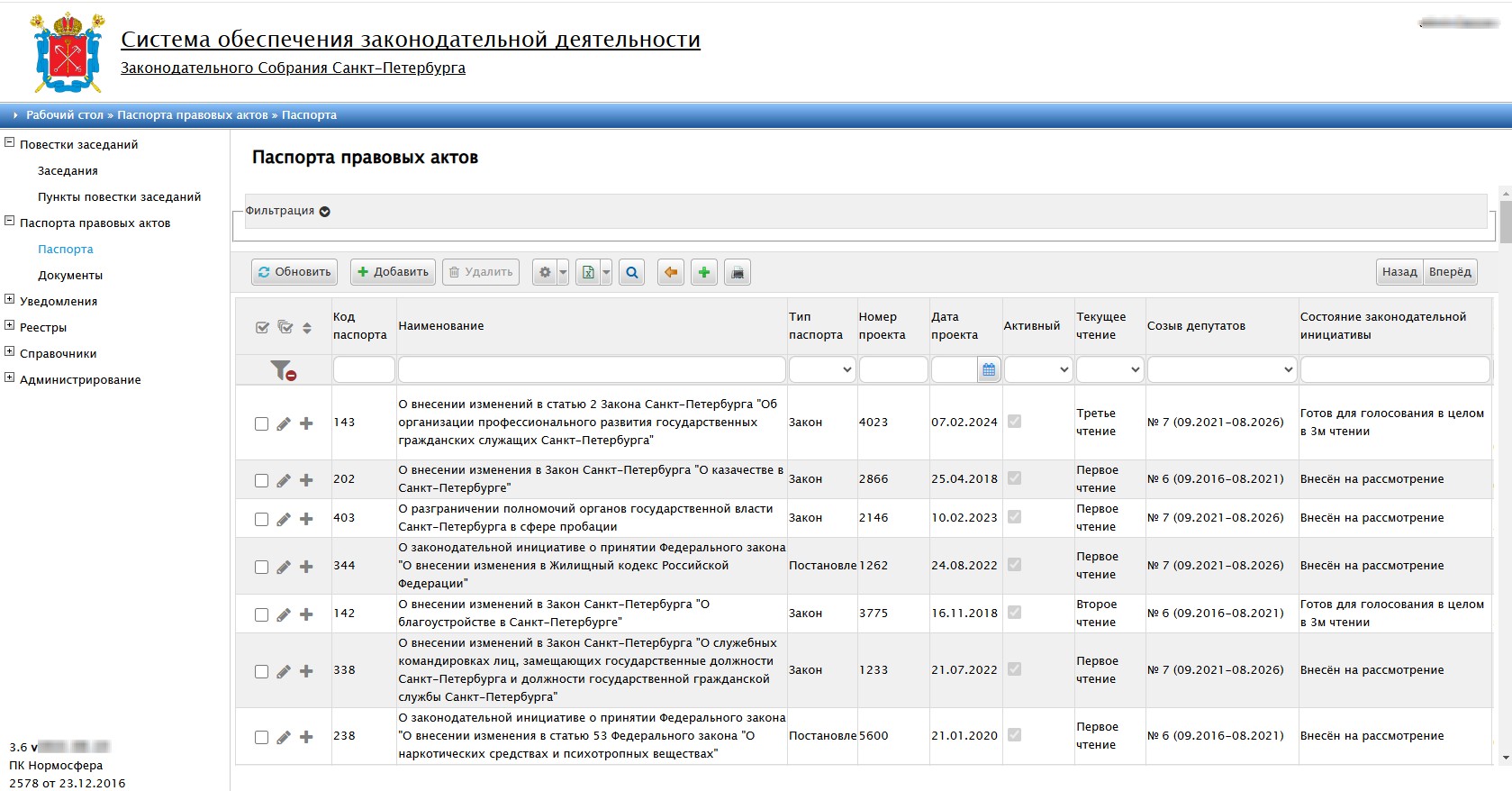Check the box next to passport 338

click(x=261, y=671)
